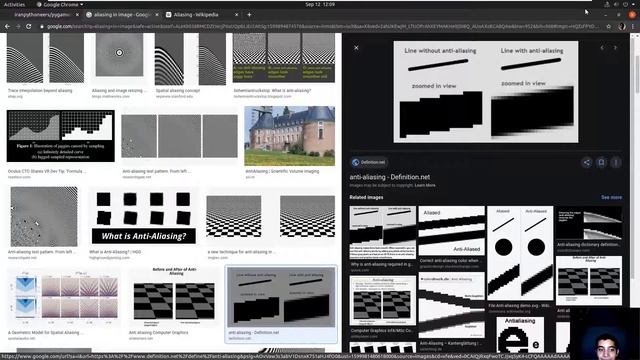Open three-dot more options in preview panel
Screen dimensions: 640x360
[616, 162]
